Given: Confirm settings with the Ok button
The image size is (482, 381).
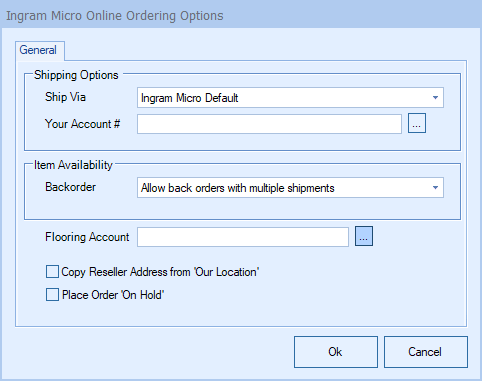Looking at the screenshot, I should click(x=336, y=352).
